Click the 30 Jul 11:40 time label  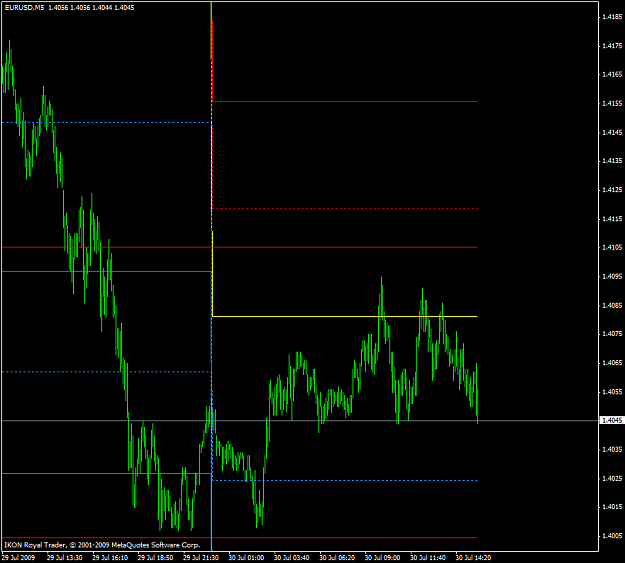pyautogui.click(x=428, y=557)
